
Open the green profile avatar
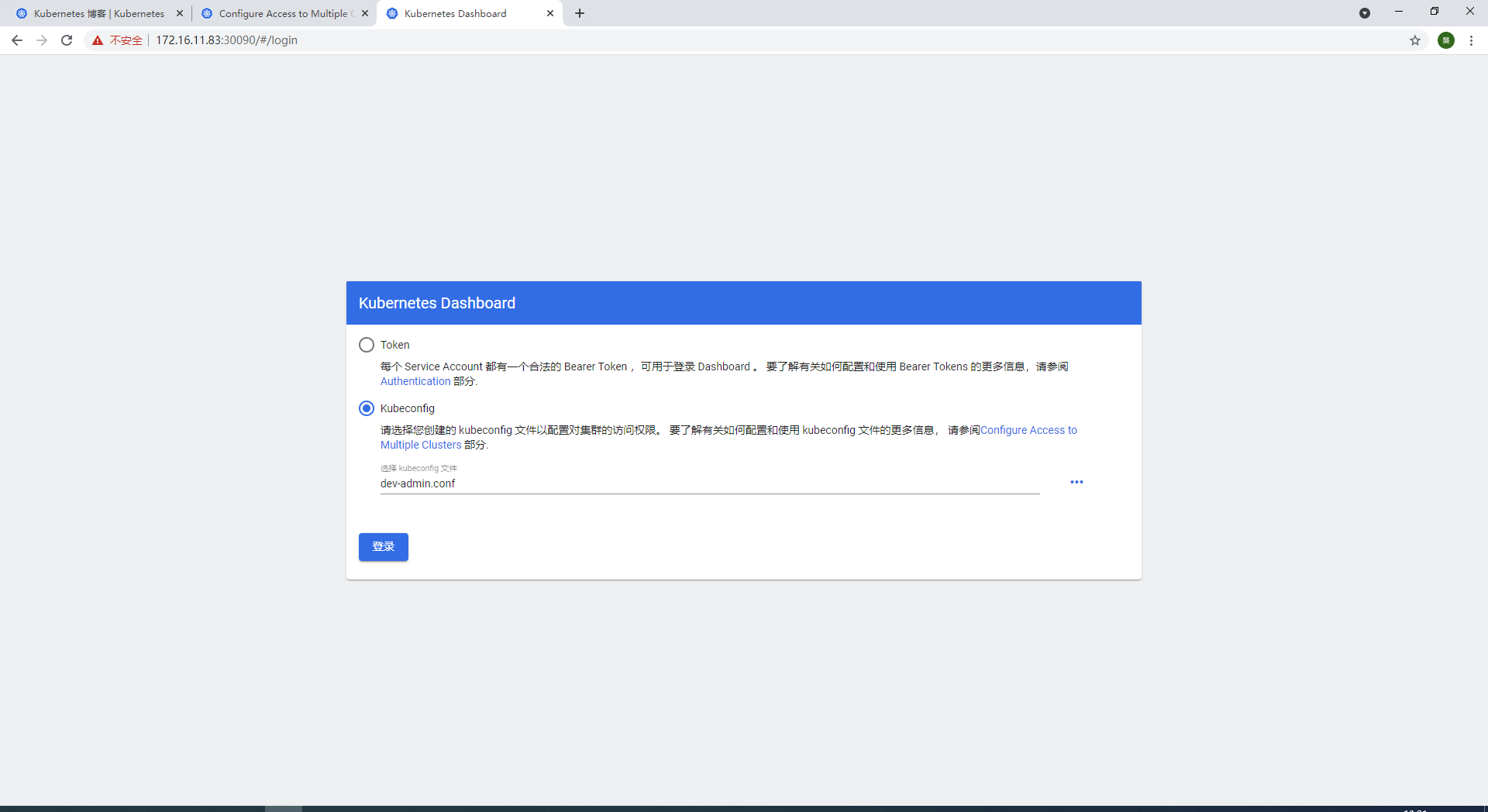[x=1446, y=40]
